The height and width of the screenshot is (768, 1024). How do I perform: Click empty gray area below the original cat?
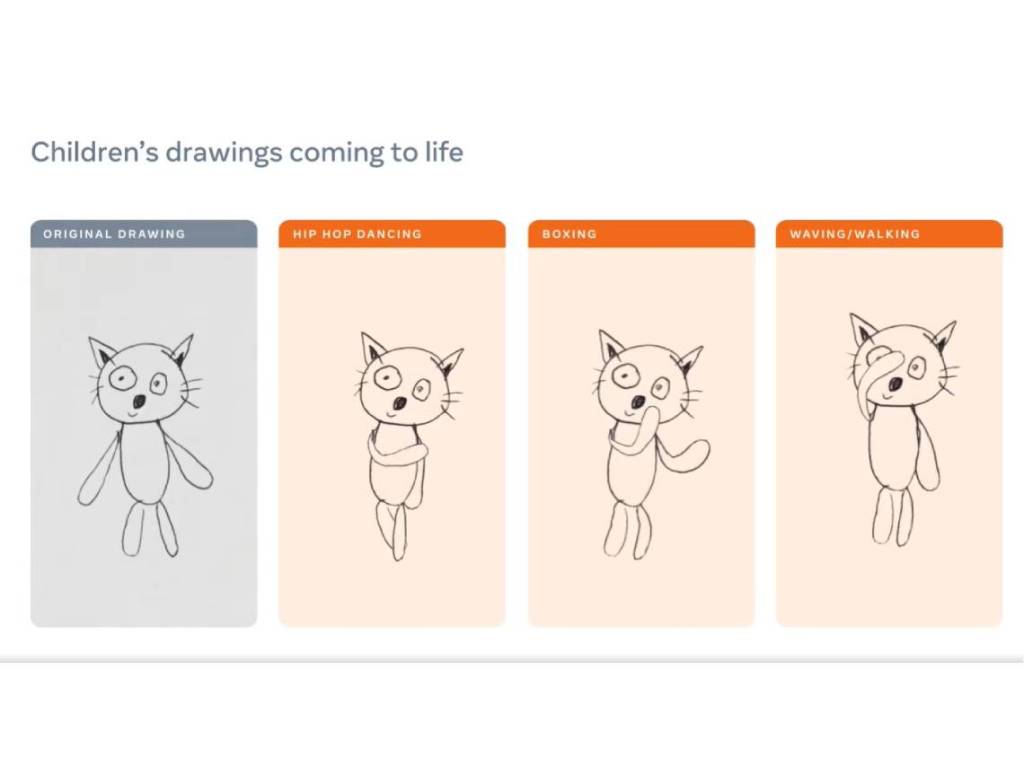pos(144,593)
